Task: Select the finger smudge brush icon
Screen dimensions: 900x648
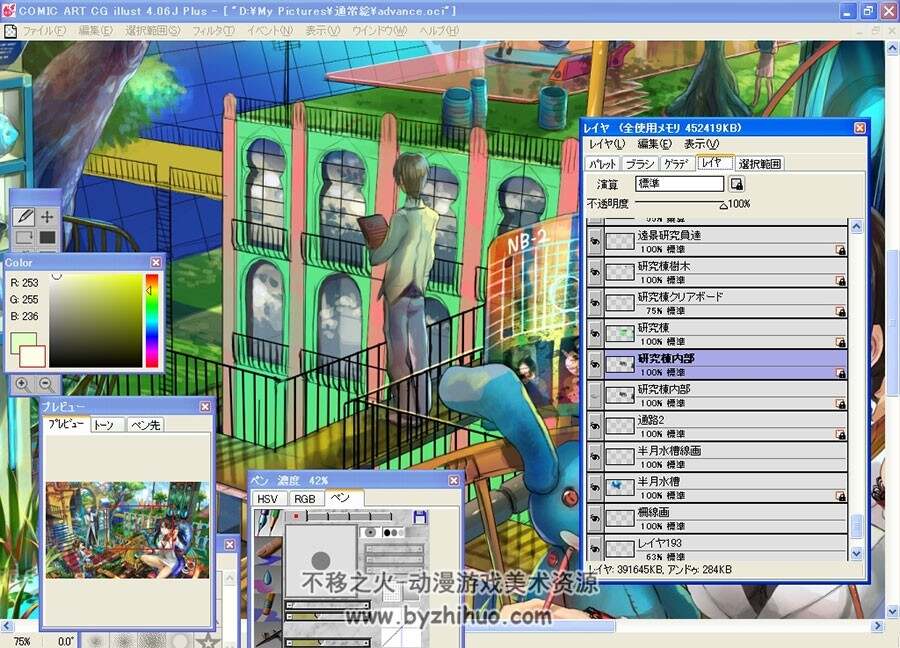Action: click(x=267, y=549)
